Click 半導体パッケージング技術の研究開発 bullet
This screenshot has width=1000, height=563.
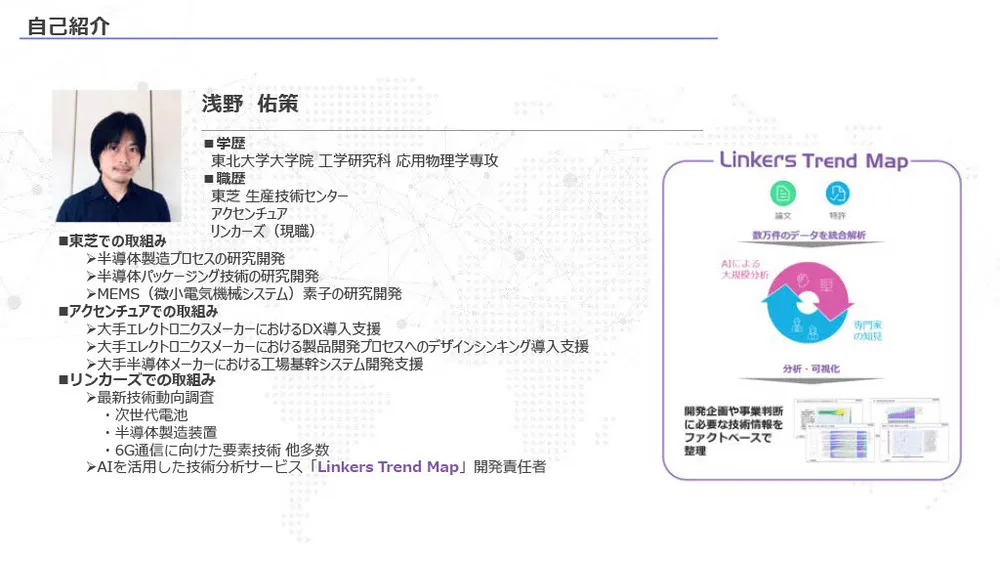(203, 276)
